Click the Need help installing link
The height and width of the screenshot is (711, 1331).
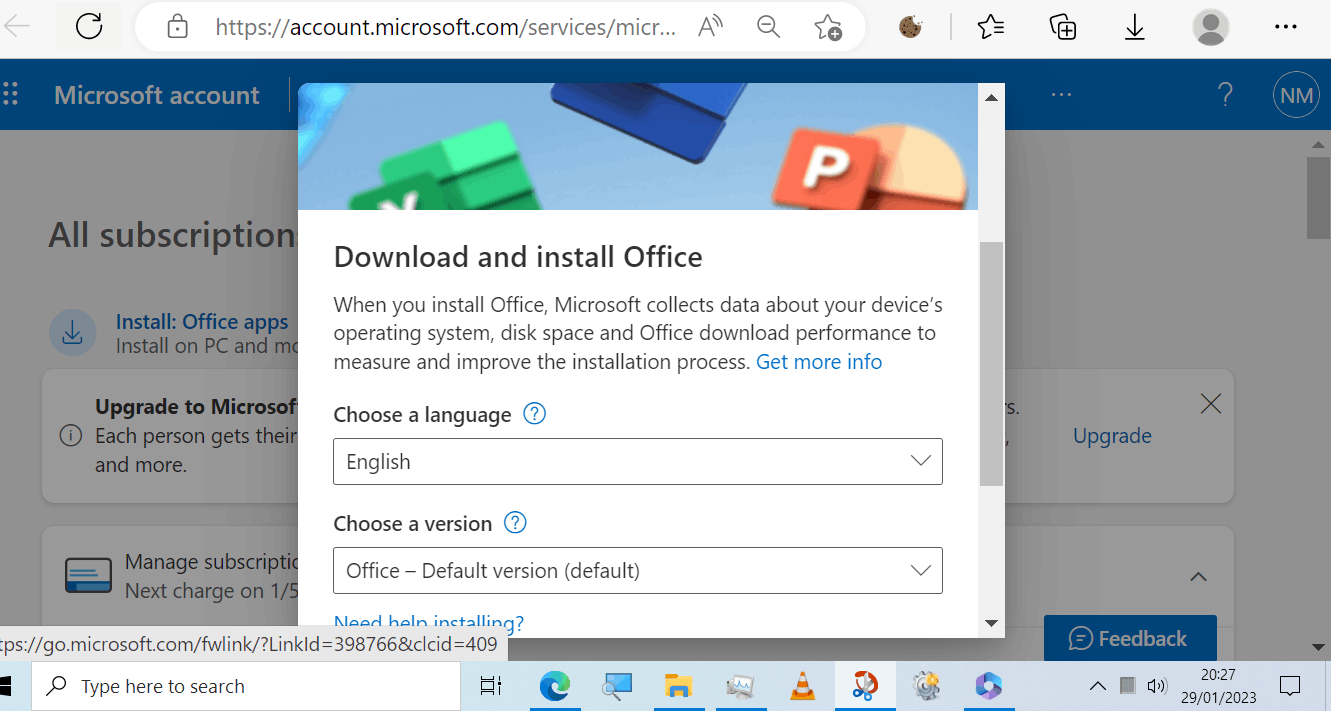pyautogui.click(x=429, y=623)
